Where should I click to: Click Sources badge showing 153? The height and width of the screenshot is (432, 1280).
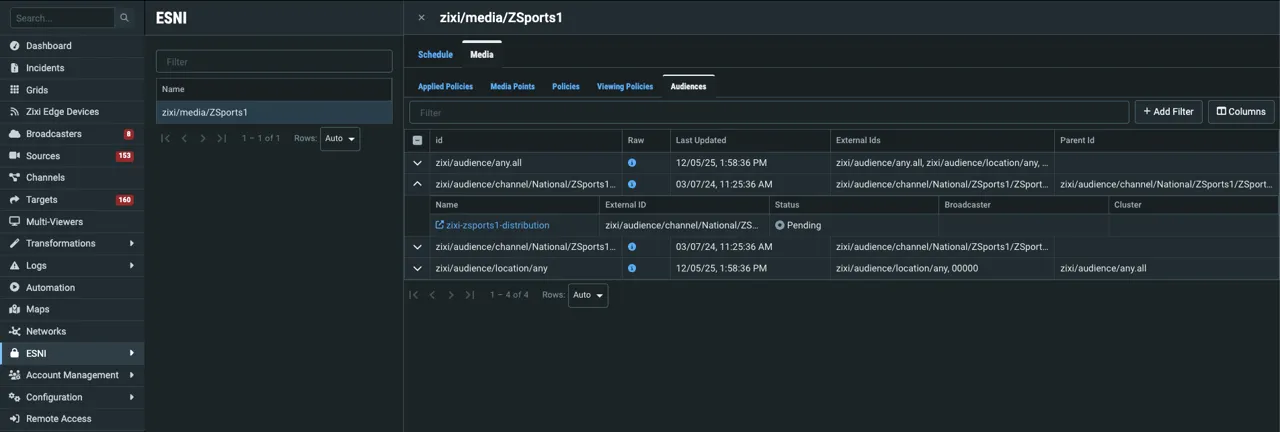[125, 156]
